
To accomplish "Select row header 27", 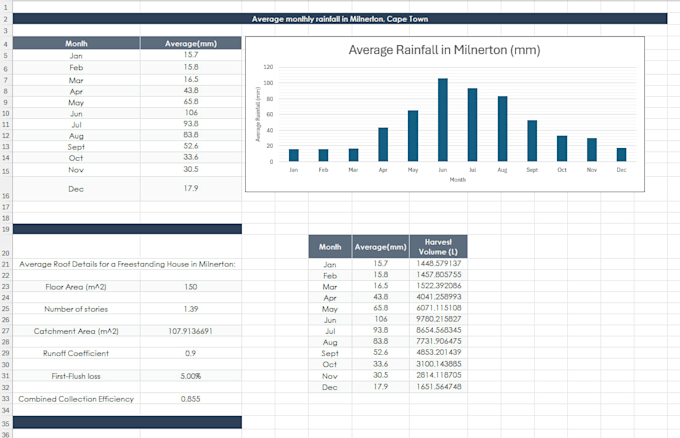I will pos(6,331).
